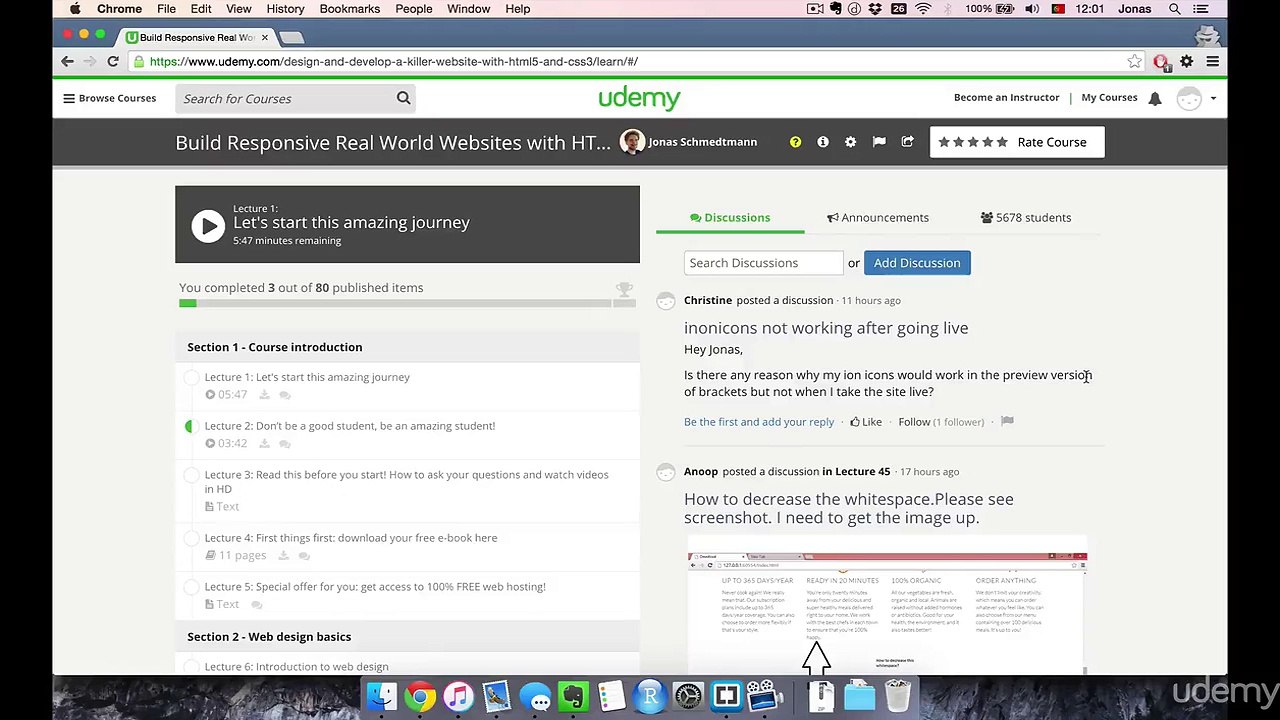This screenshot has height=720, width=1280.
Task: Open the course settings gear icon
Action: click(850, 142)
